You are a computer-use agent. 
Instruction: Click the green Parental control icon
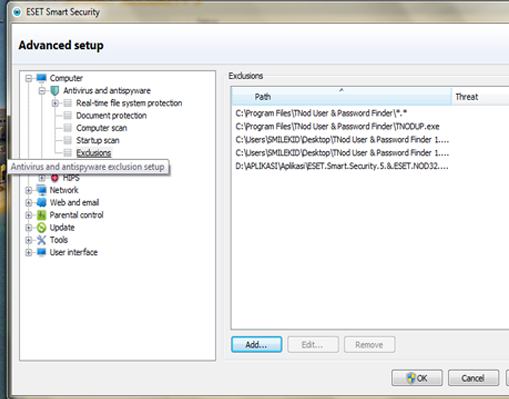pyautogui.click(x=41, y=215)
